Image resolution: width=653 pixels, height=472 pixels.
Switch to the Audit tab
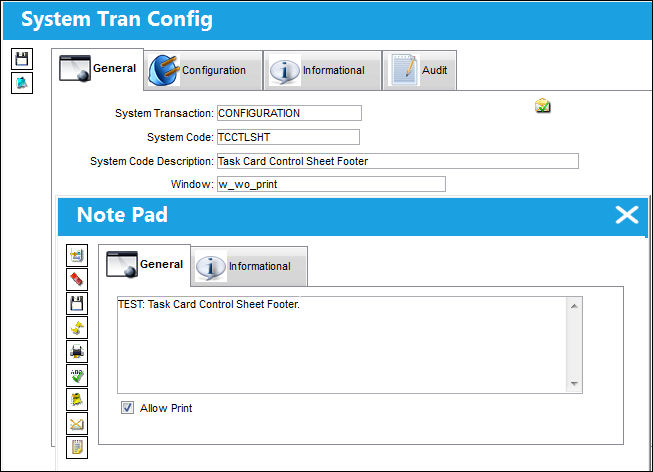(x=419, y=70)
